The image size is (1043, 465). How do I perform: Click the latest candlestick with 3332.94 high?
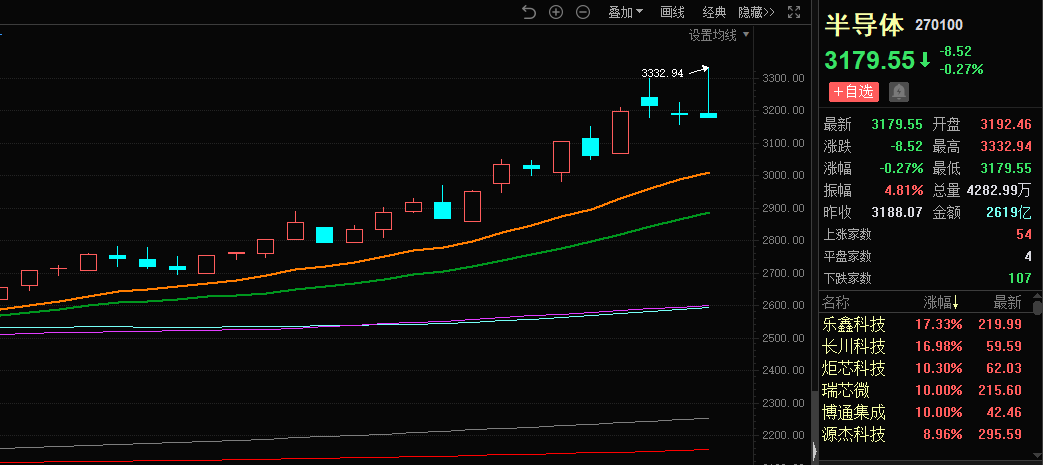pyautogui.click(x=708, y=115)
